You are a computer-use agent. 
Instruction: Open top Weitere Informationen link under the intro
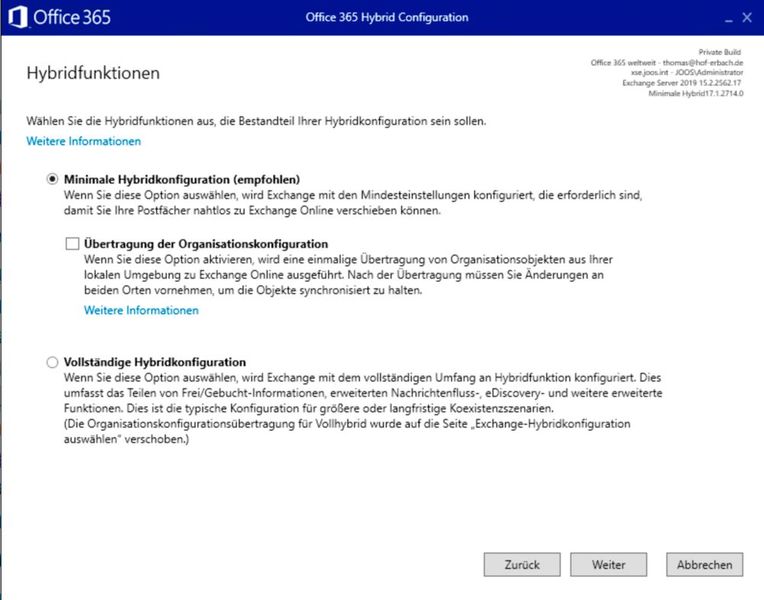(x=83, y=141)
